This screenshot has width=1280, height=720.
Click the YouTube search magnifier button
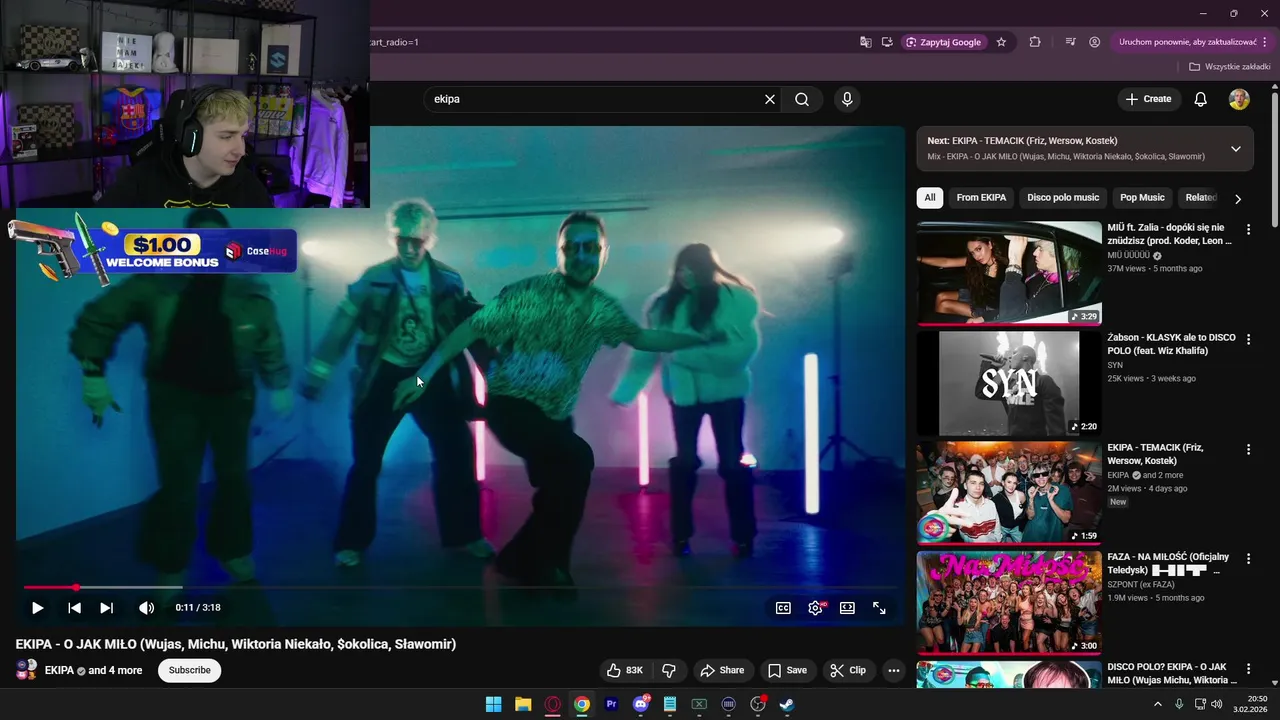[x=802, y=99]
